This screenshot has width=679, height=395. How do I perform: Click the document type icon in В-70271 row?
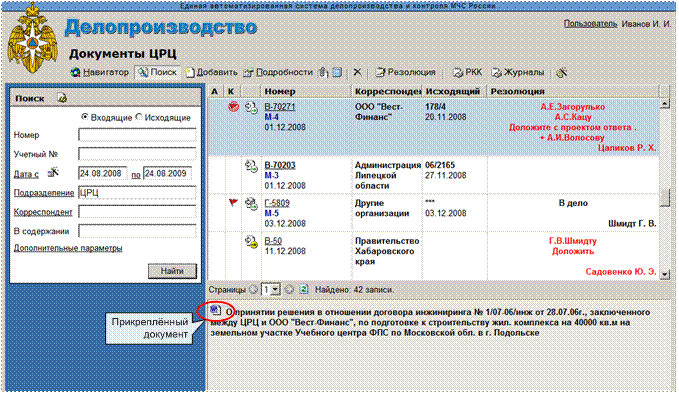pos(251,107)
